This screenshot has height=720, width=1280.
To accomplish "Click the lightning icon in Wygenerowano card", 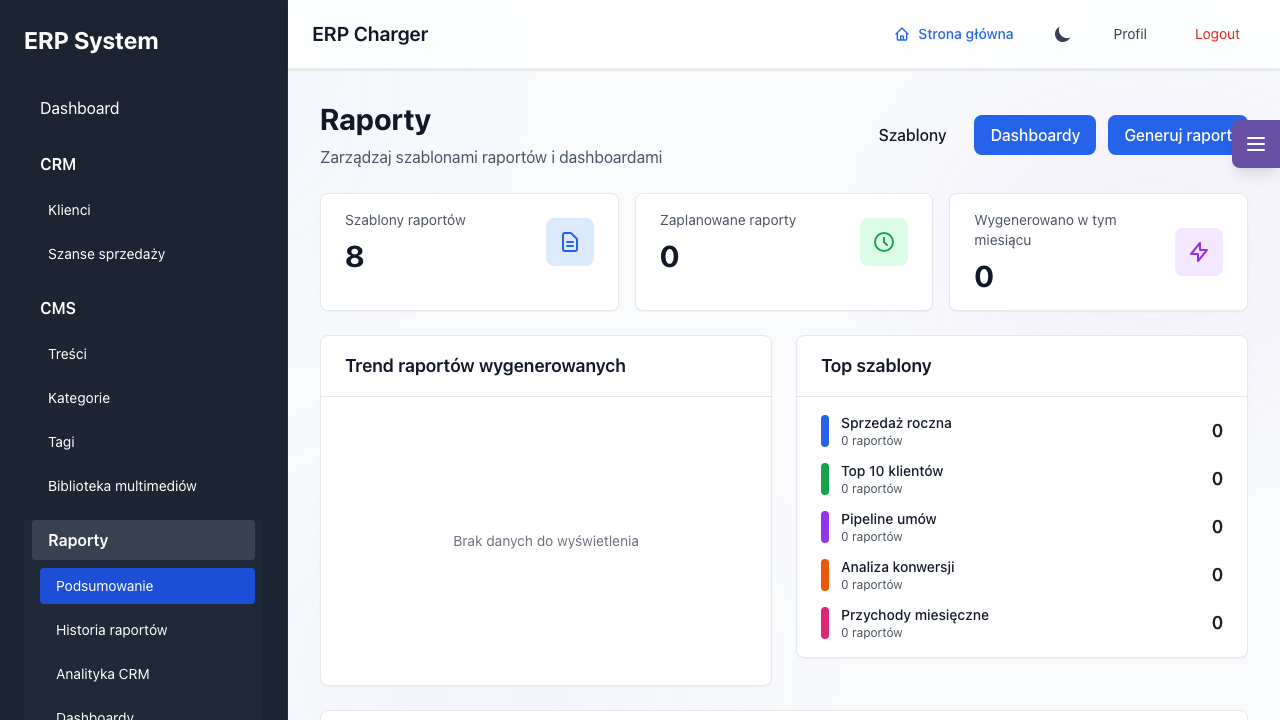I will 1199,252.
